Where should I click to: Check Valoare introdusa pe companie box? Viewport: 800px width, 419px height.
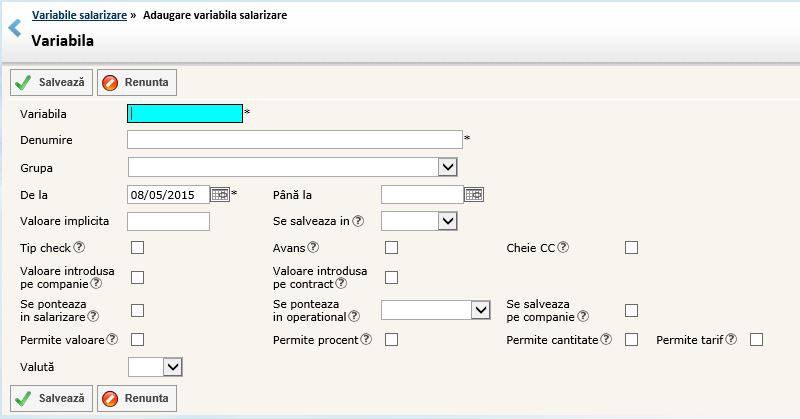click(x=137, y=277)
